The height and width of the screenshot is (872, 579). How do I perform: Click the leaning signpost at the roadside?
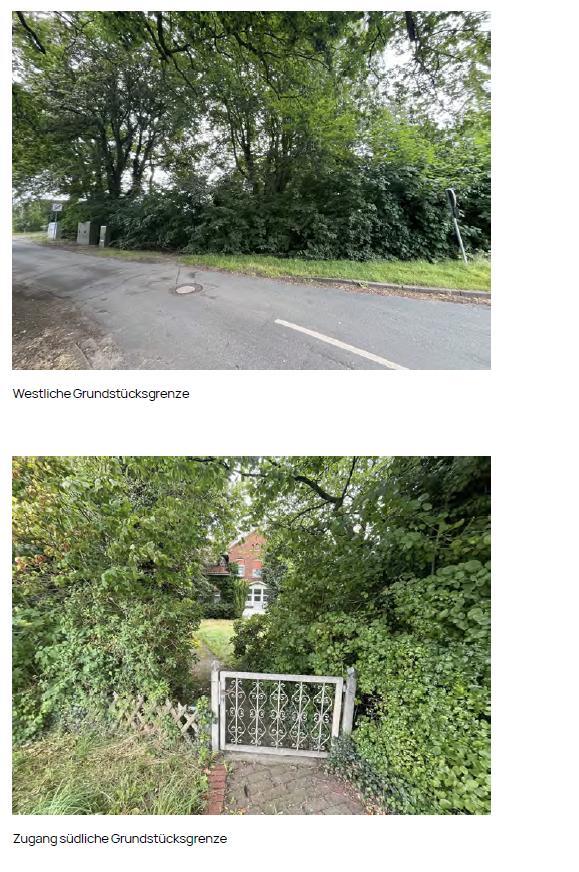(x=456, y=224)
